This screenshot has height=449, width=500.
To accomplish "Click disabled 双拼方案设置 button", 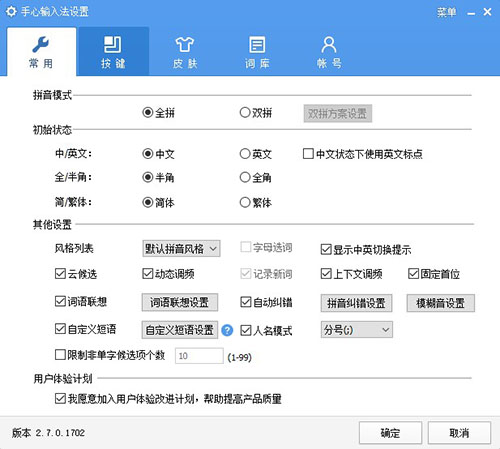I will pyautogui.click(x=338, y=114).
